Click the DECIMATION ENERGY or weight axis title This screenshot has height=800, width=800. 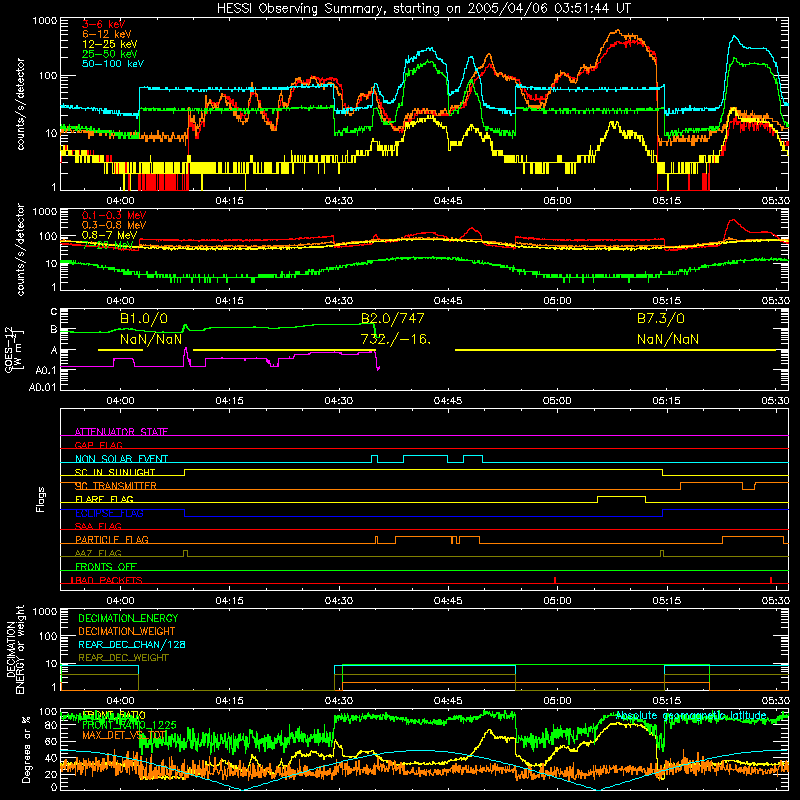(x=15, y=649)
